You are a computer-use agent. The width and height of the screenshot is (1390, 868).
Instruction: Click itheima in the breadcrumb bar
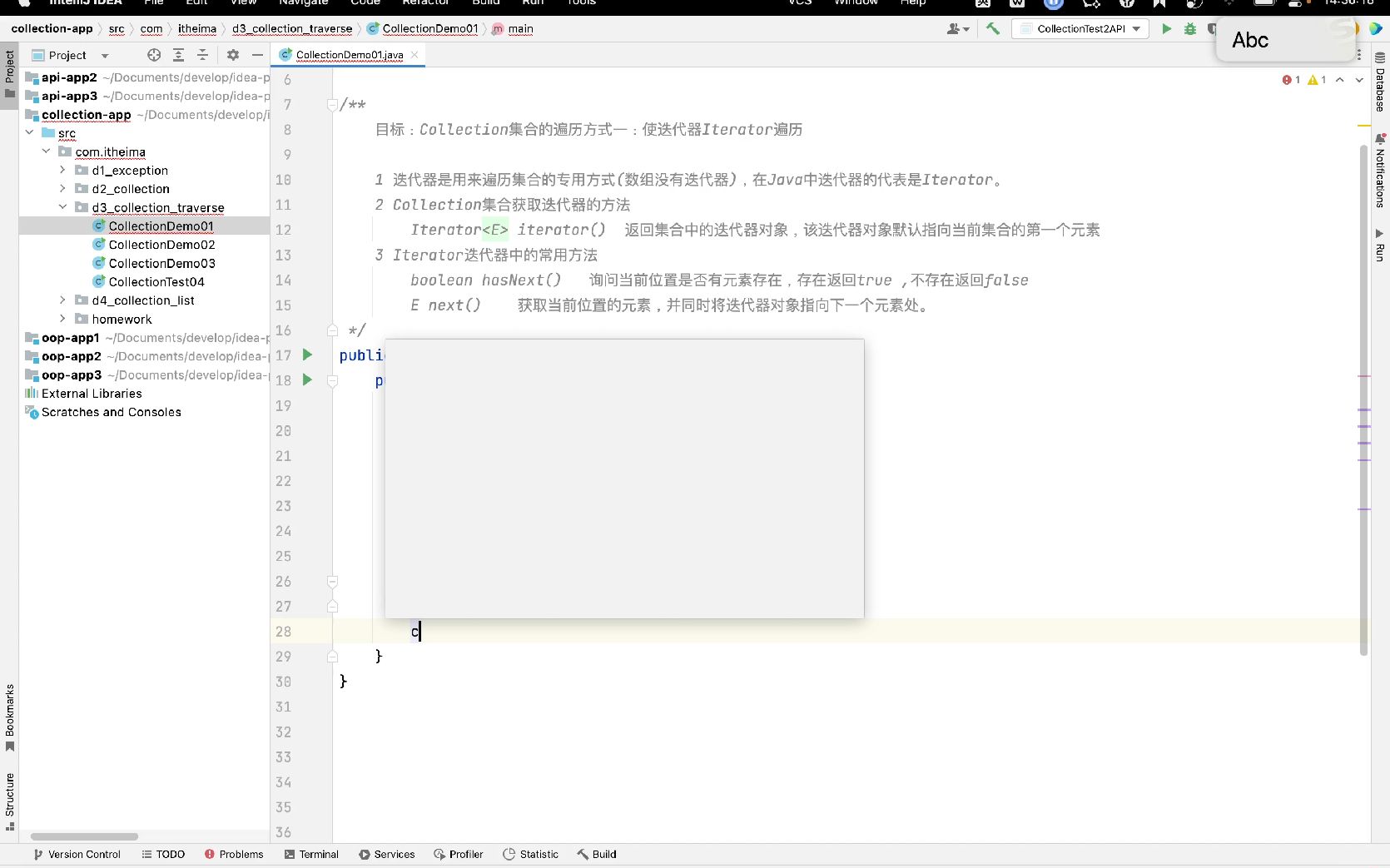(197, 28)
